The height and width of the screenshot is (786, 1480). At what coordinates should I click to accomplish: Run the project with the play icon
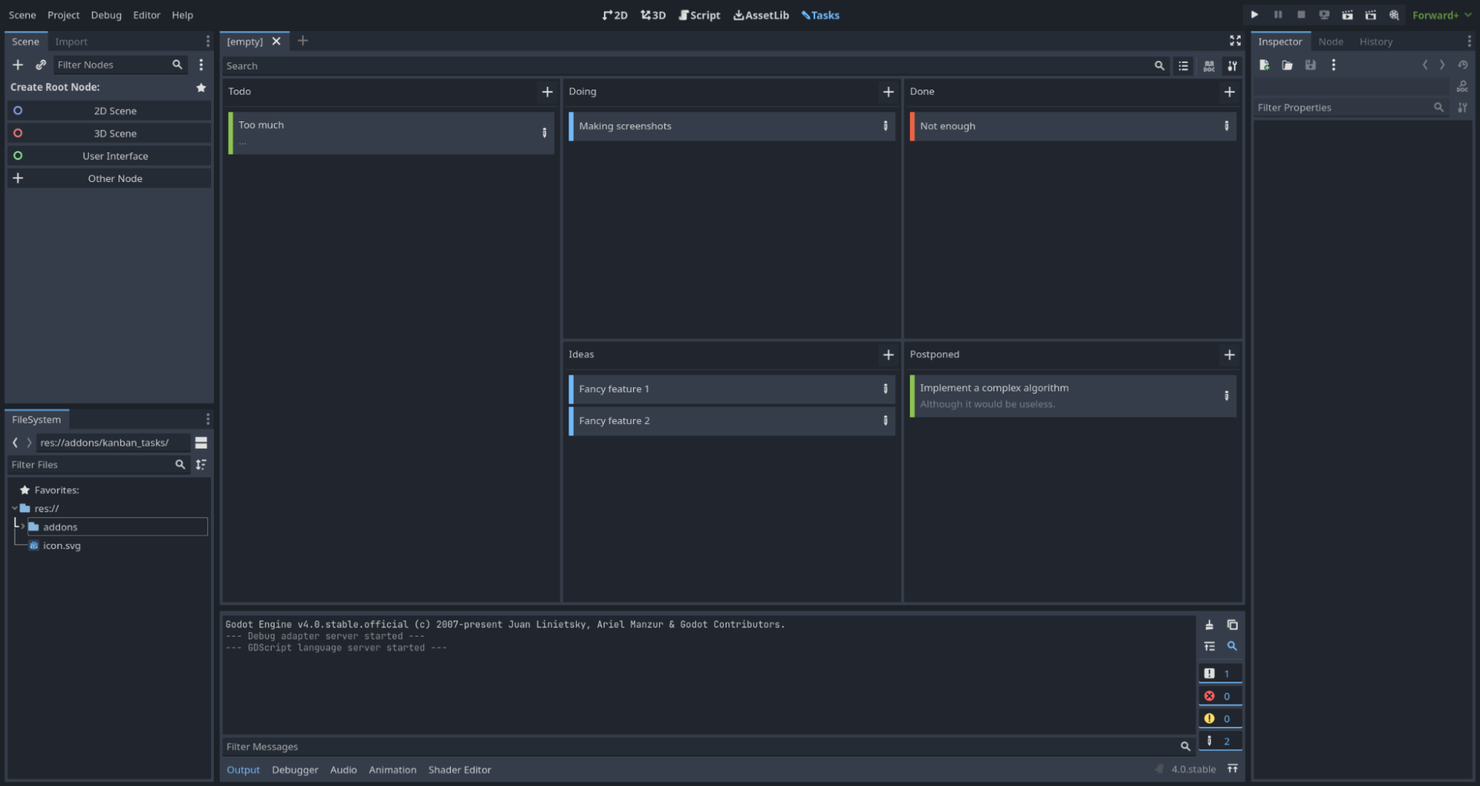click(1255, 15)
